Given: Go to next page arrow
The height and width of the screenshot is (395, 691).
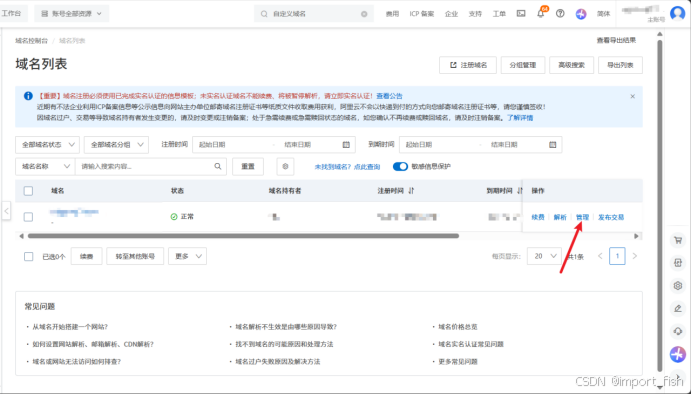Looking at the screenshot, I should [x=635, y=256].
